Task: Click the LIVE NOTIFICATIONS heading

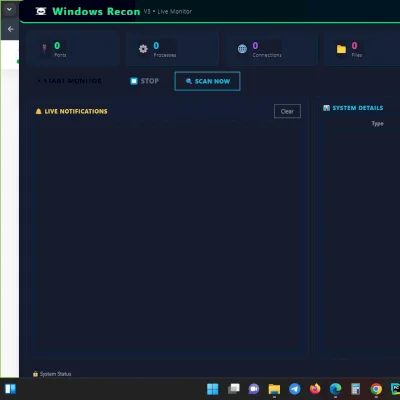Action: pos(76,111)
